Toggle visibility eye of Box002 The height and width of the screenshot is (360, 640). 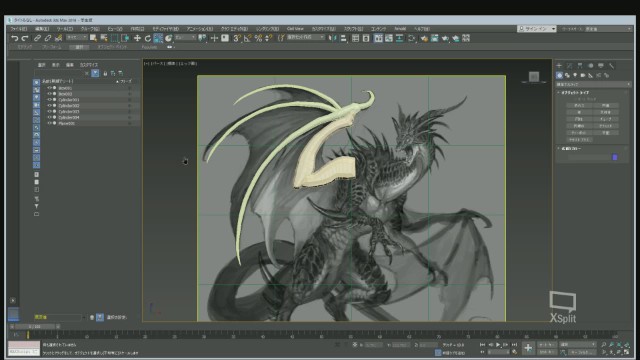49,93
